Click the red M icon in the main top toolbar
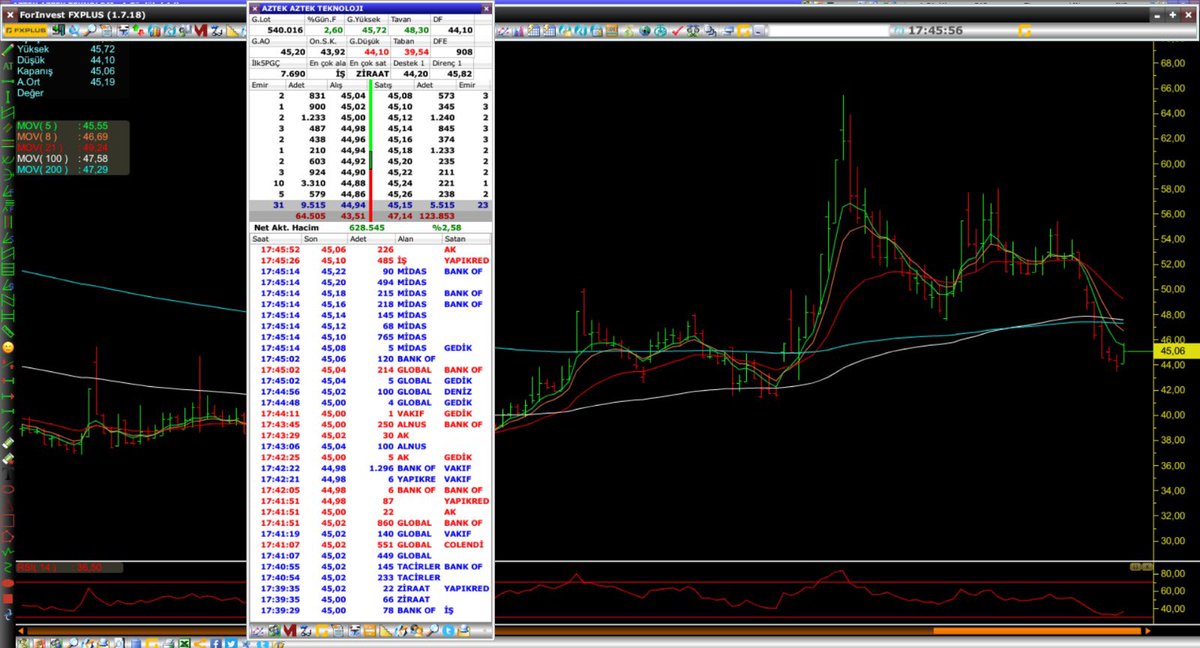The height and width of the screenshot is (648, 1200). pyautogui.click(x=200, y=30)
